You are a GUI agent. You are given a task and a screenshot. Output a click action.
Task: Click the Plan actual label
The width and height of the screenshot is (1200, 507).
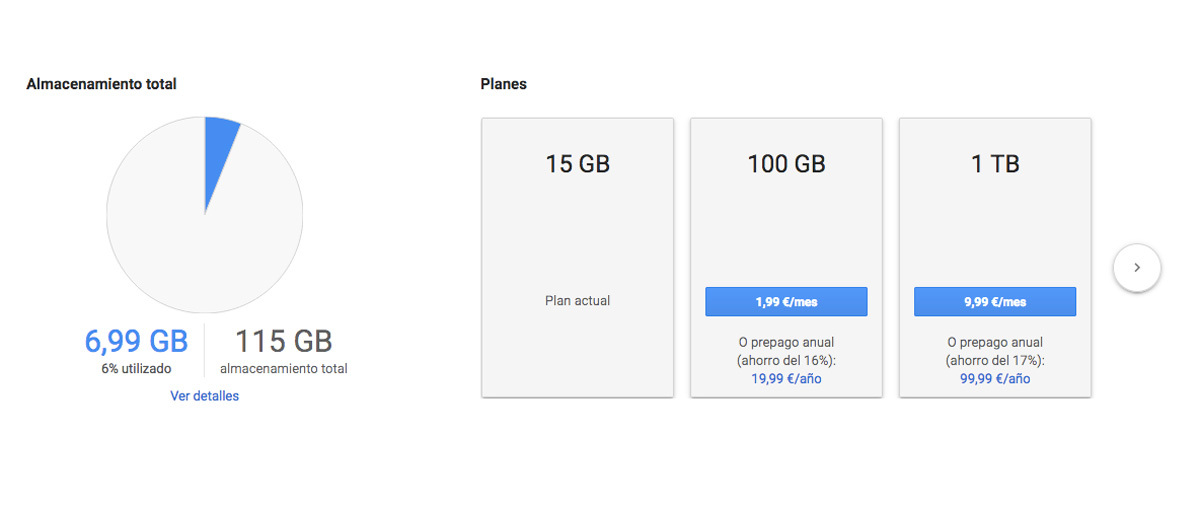pyautogui.click(x=577, y=301)
